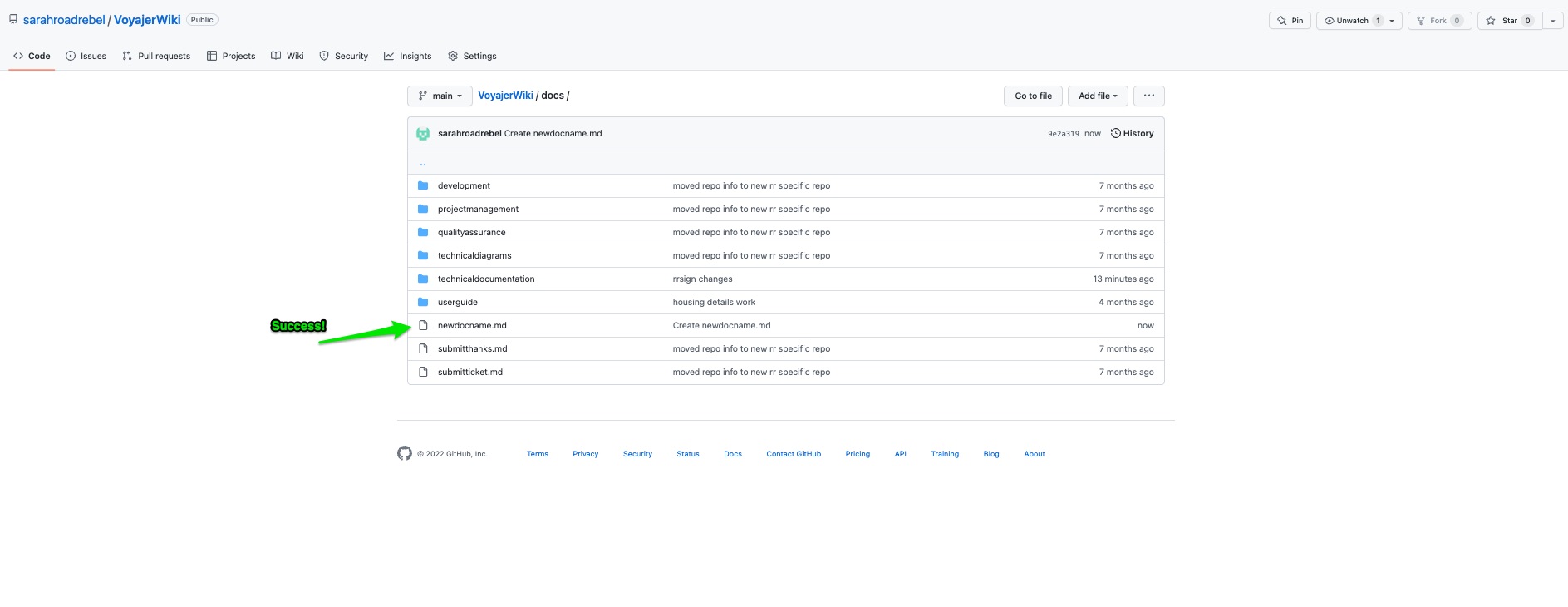Click the submitticket.md file icon
Screen dimensions: 1568x607
[423, 372]
